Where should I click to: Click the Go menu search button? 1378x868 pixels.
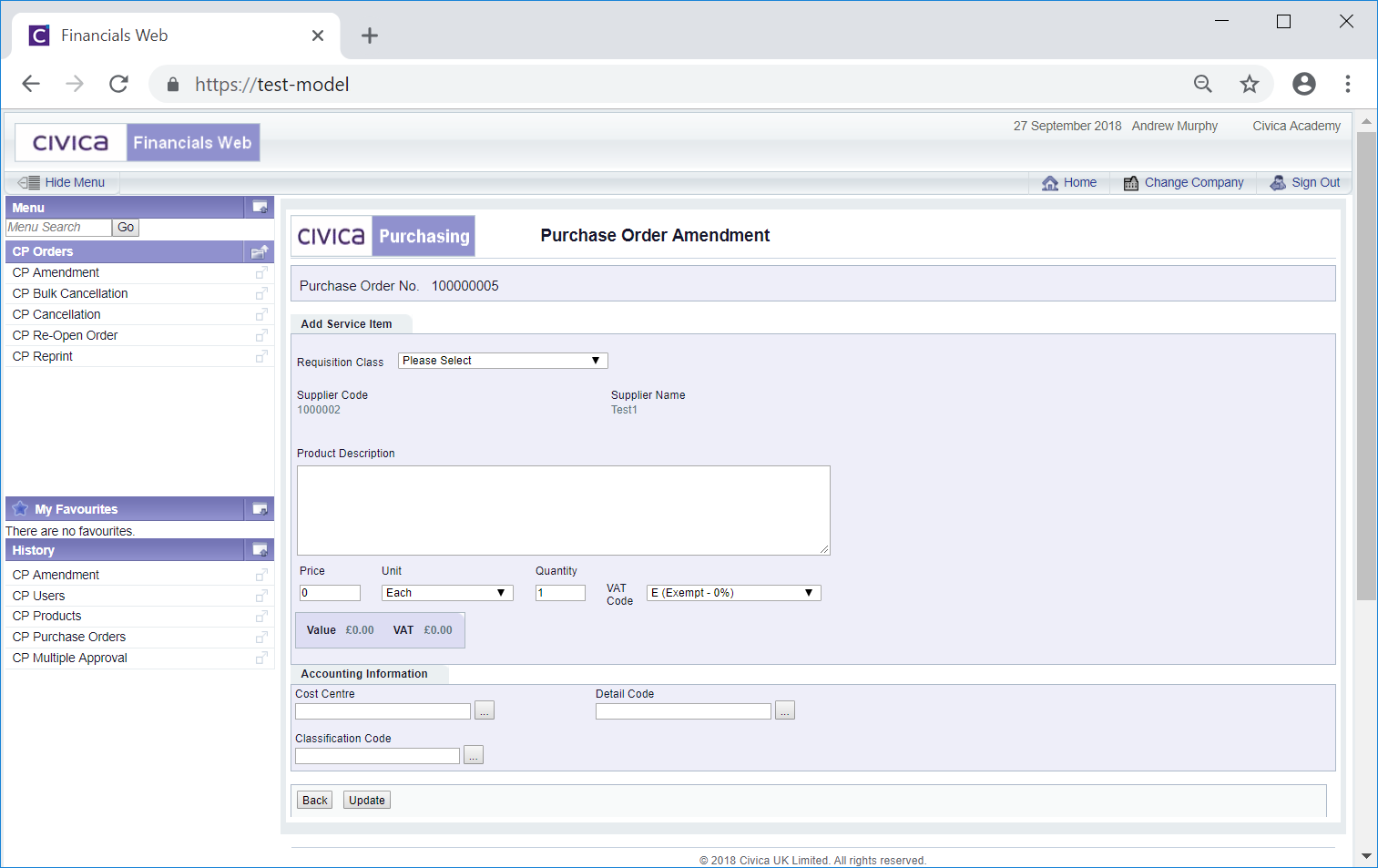click(126, 228)
